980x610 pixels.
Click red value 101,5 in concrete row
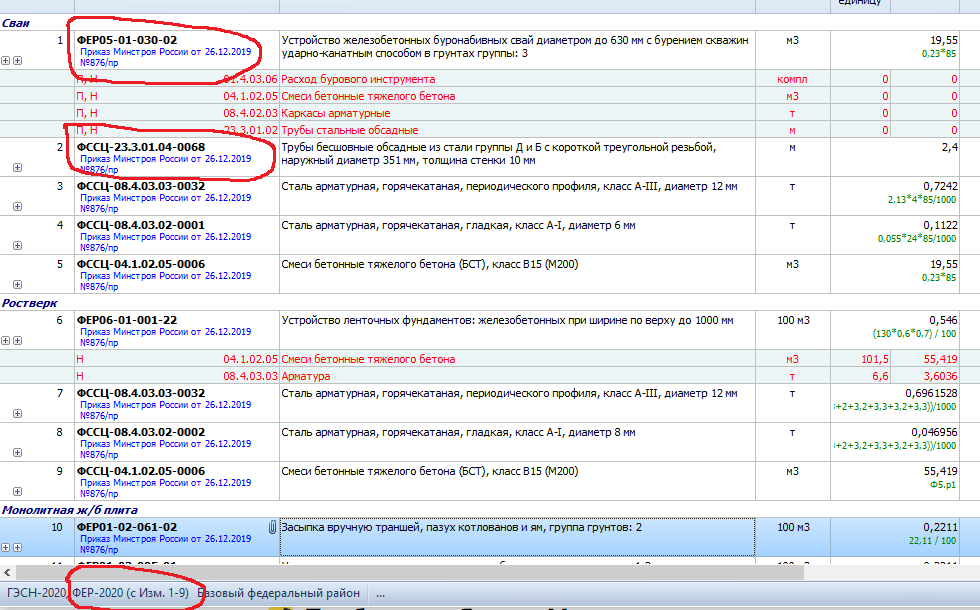(x=875, y=359)
